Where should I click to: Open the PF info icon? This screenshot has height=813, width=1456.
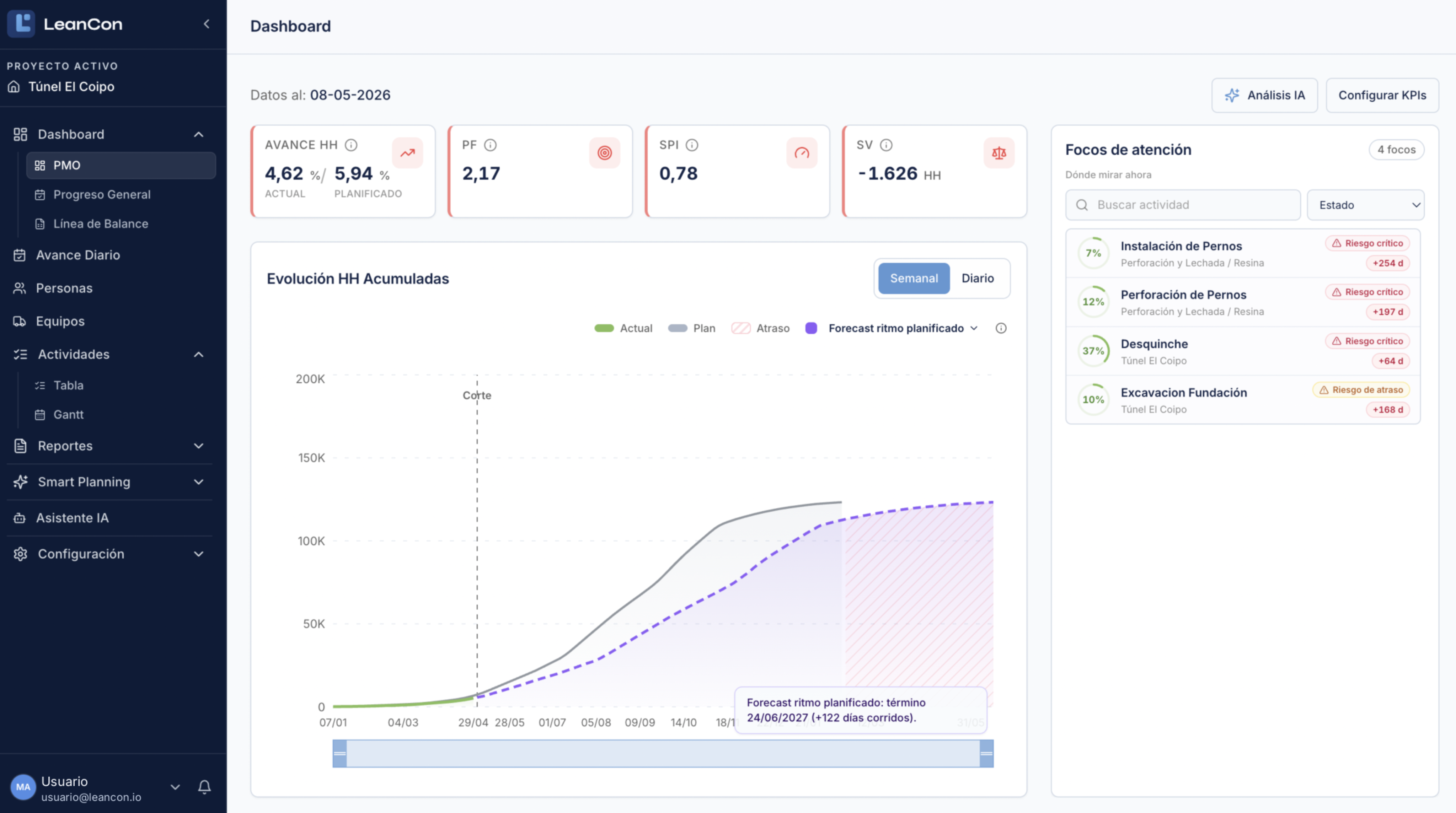tap(490, 145)
